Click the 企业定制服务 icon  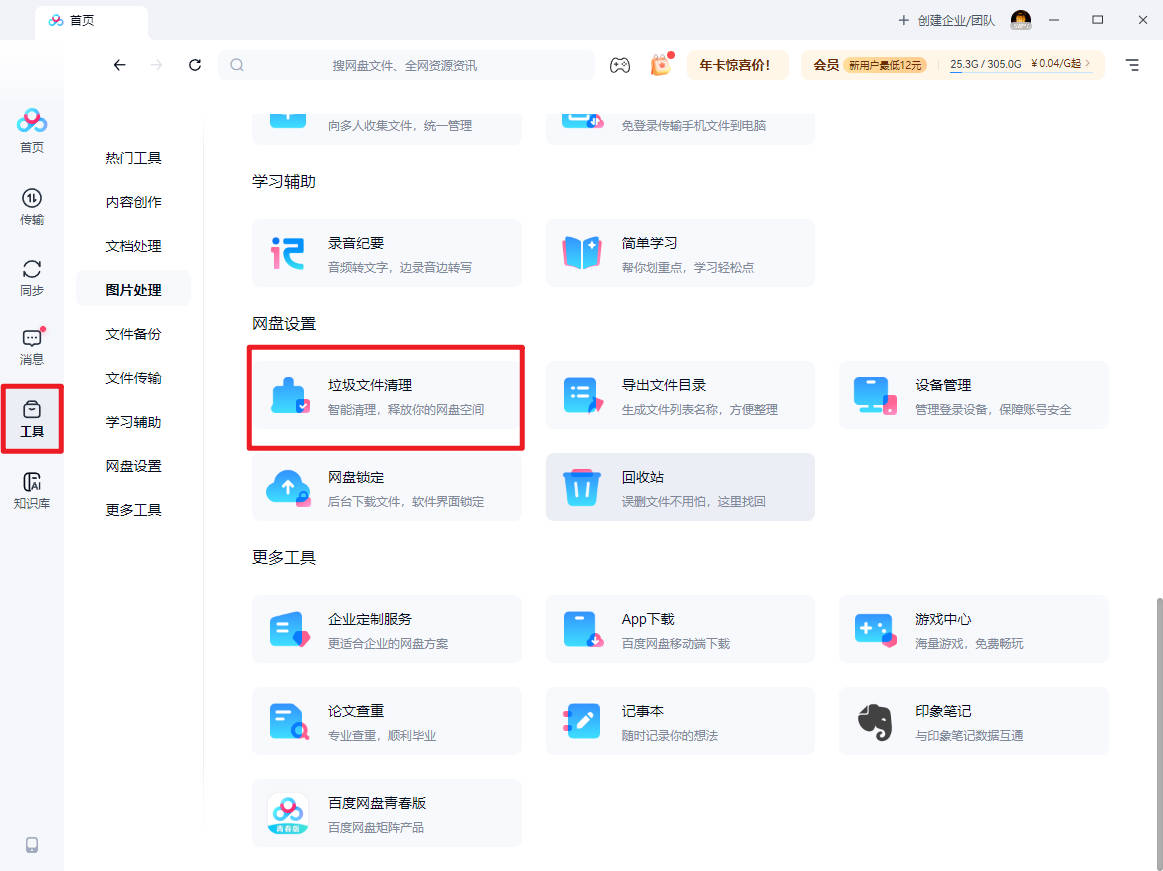(x=289, y=629)
